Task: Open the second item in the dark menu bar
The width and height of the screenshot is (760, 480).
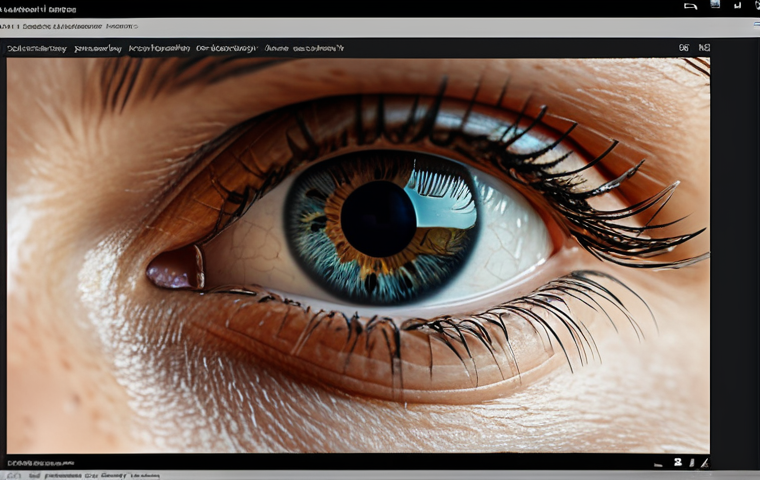Action: pos(98,48)
